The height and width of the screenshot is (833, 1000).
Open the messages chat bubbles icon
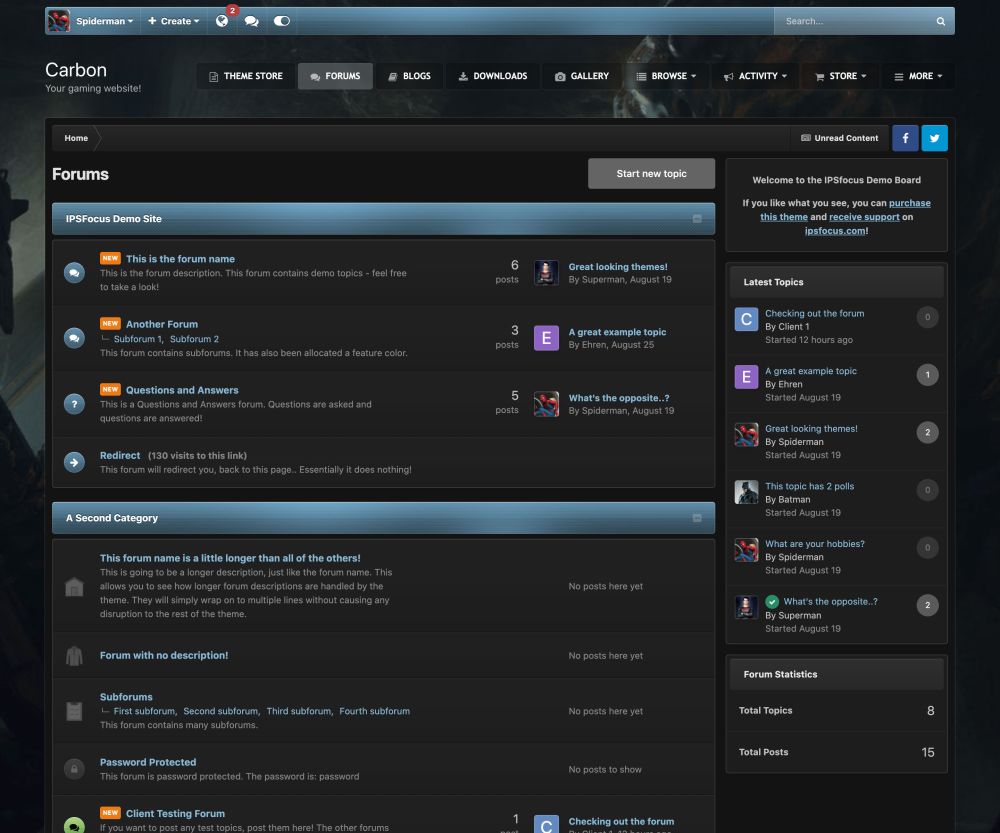pyautogui.click(x=251, y=21)
